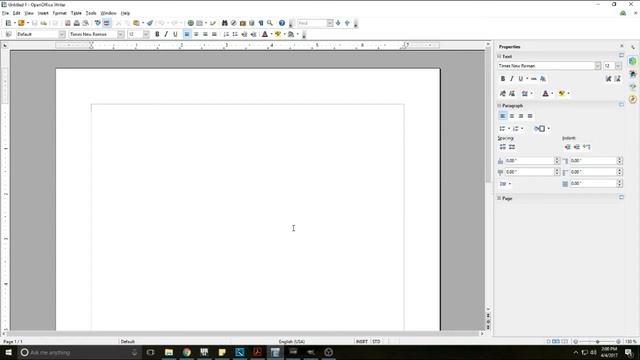Image resolution: width=640 pixels, height=360 pixels.
Task: Toggle Bold in Properties sidebar
Action: click(502, 79)
